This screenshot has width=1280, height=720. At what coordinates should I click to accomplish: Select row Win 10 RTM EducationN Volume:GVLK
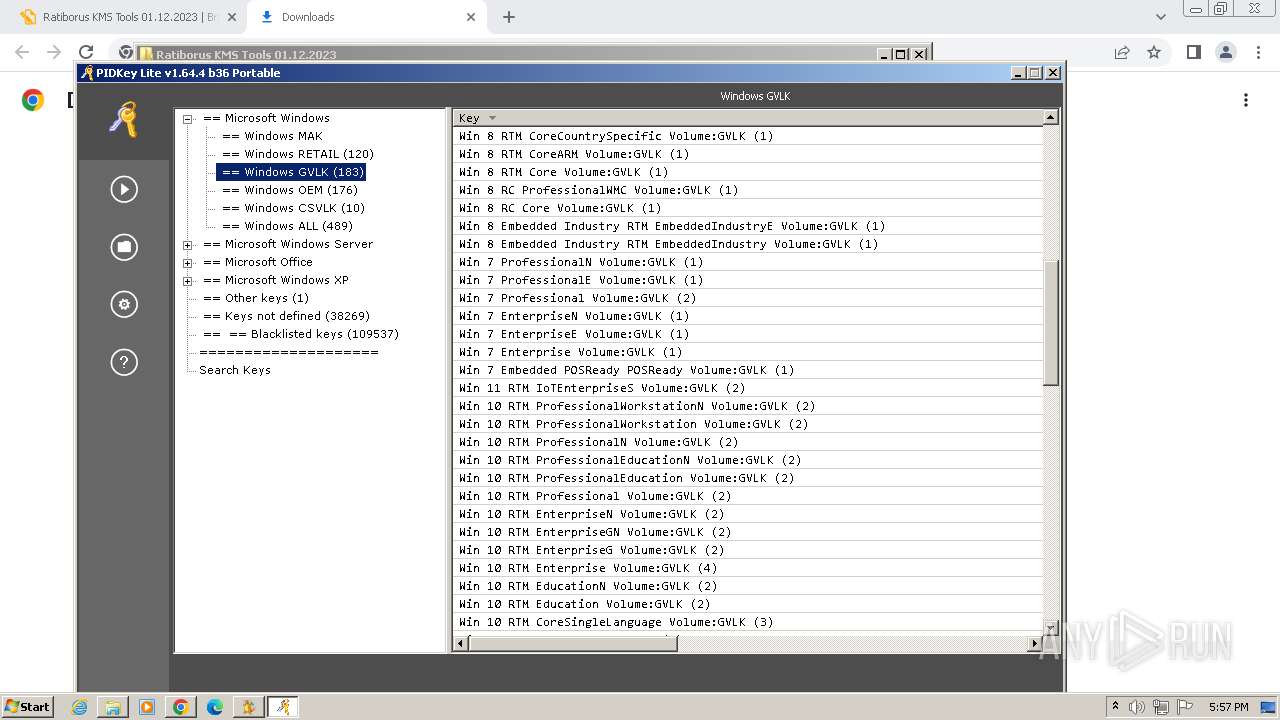coord(748,586)
